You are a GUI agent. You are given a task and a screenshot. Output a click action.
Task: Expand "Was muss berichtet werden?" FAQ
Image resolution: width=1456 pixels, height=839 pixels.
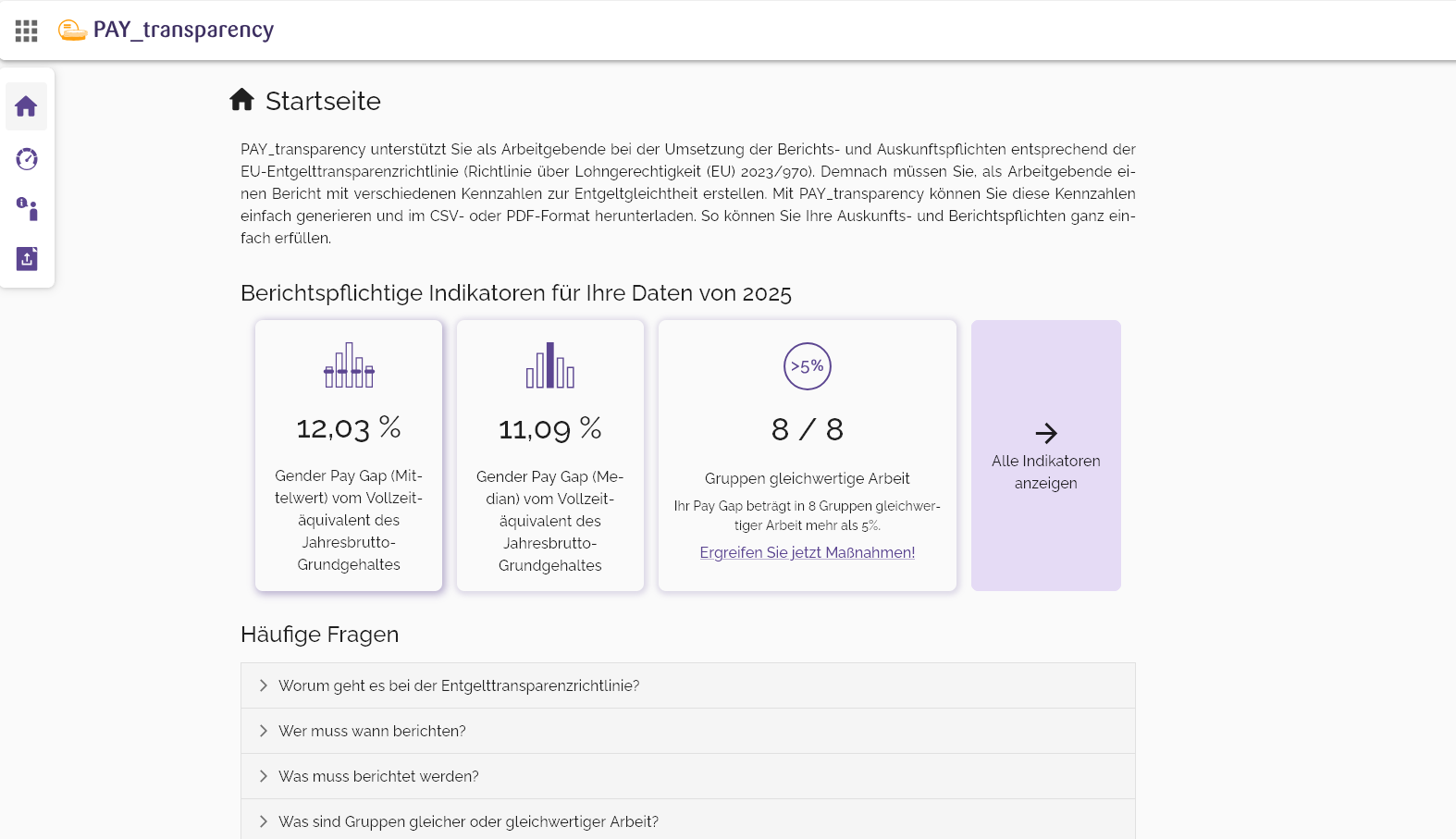378,776
